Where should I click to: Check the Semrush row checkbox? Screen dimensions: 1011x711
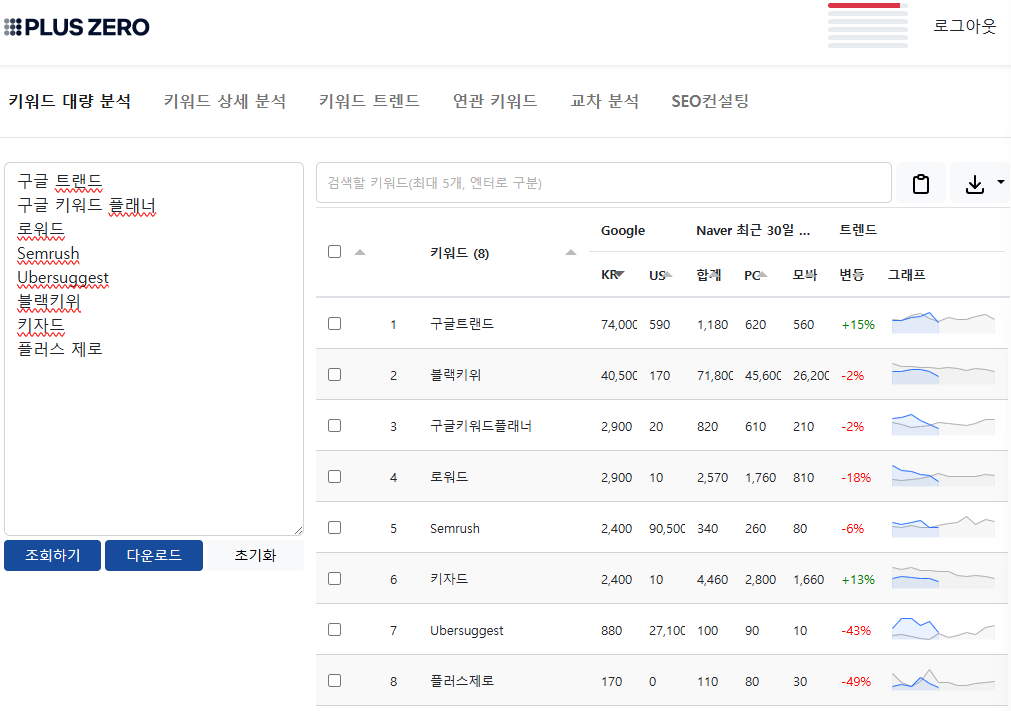(334, 527)
